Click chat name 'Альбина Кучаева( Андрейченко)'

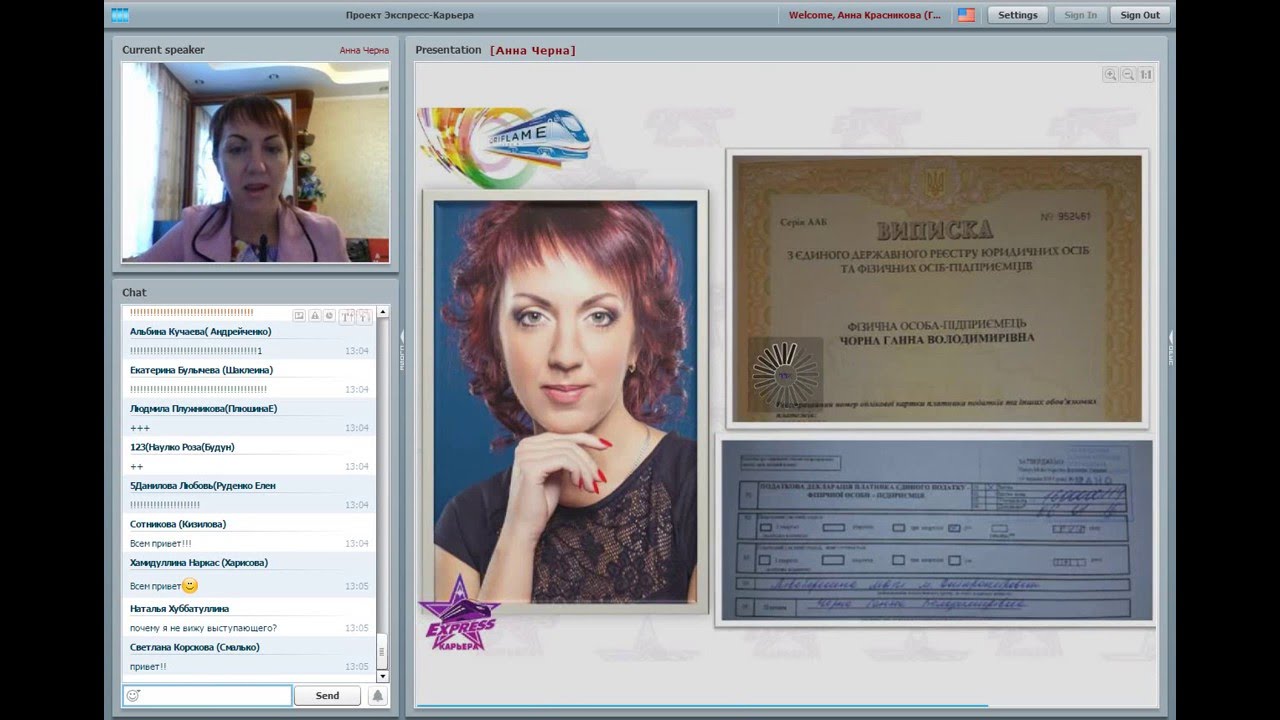(x=200, y=331)
